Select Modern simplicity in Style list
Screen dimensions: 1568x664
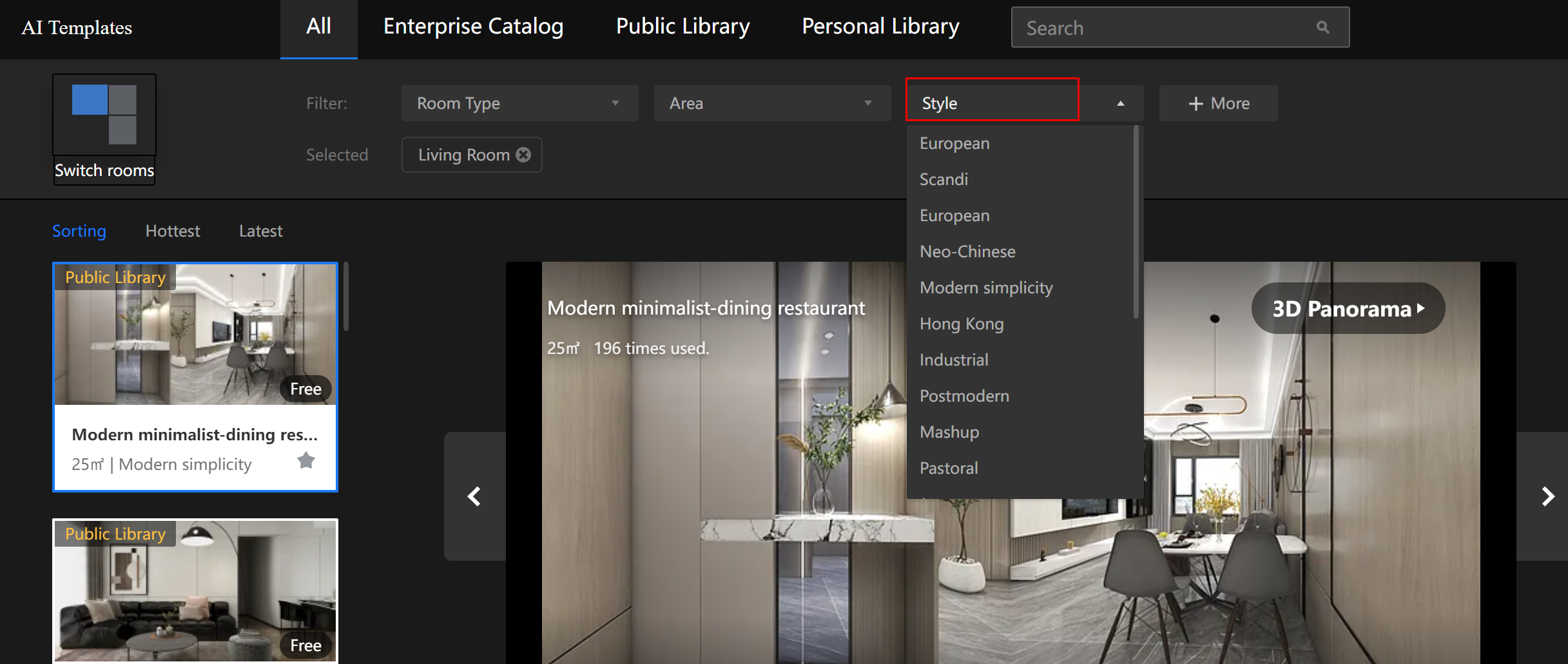(1020, 288)
